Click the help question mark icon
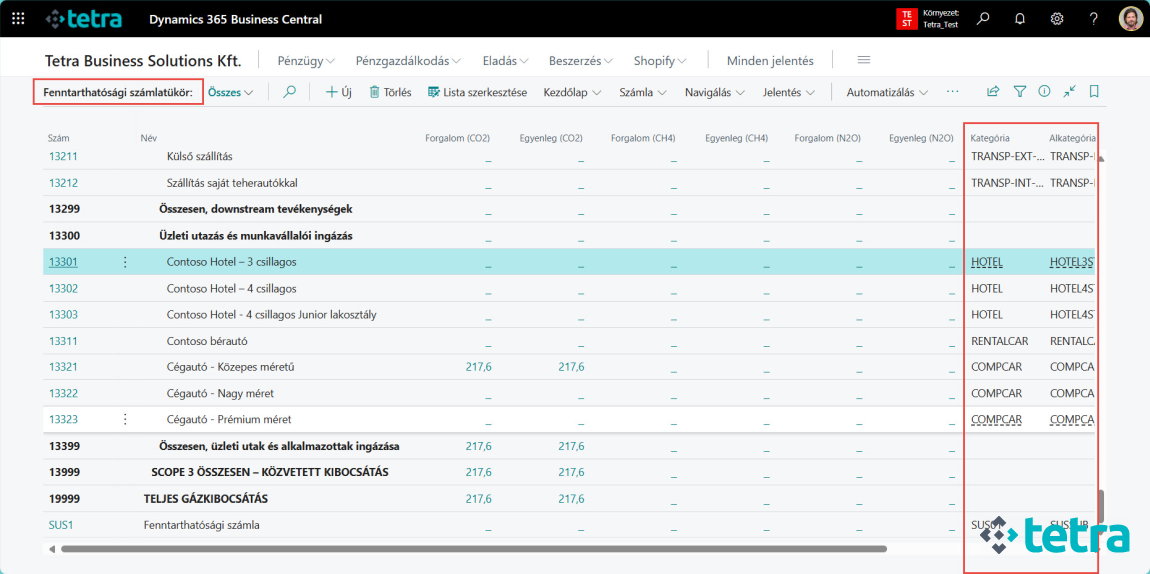This screenshot has width=1150, height=574. point(1093,19)
